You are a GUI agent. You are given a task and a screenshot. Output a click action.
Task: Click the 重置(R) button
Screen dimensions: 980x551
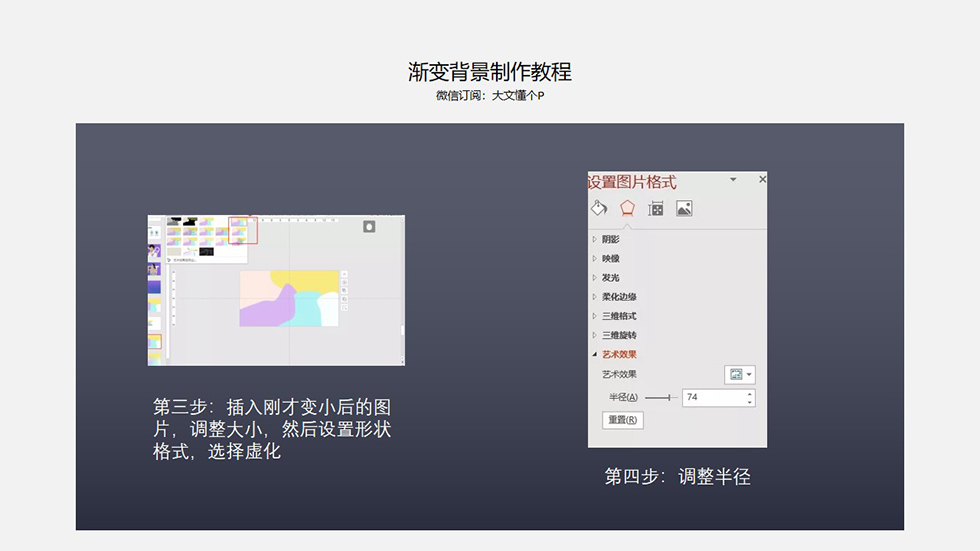click(x=623, y=420)
